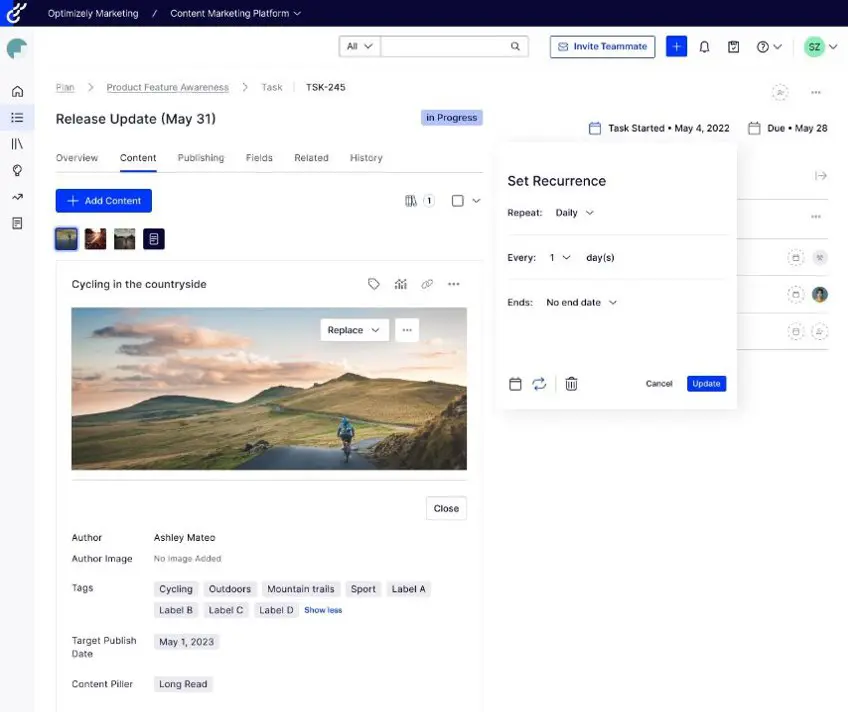
Task: Open the document icon in sidebar
Action: click(x=17, y=223)
